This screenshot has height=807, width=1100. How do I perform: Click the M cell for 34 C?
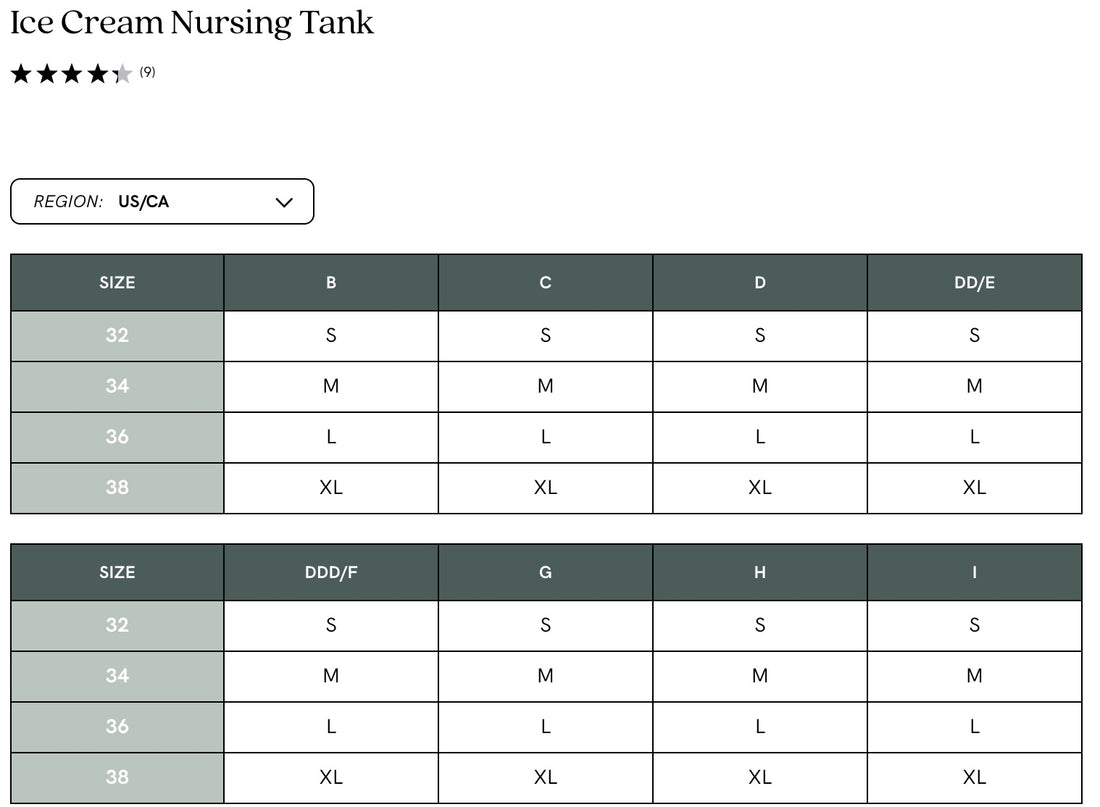click(545, 387)
